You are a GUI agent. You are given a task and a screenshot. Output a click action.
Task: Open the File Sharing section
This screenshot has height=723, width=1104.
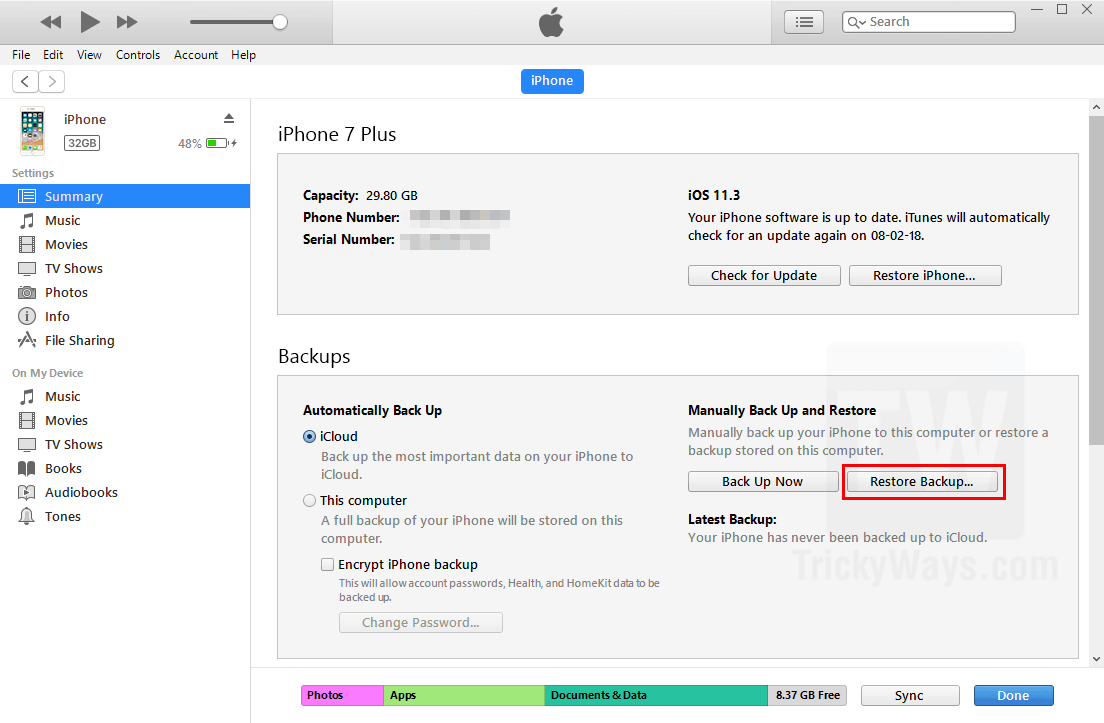tap(78, 340)
